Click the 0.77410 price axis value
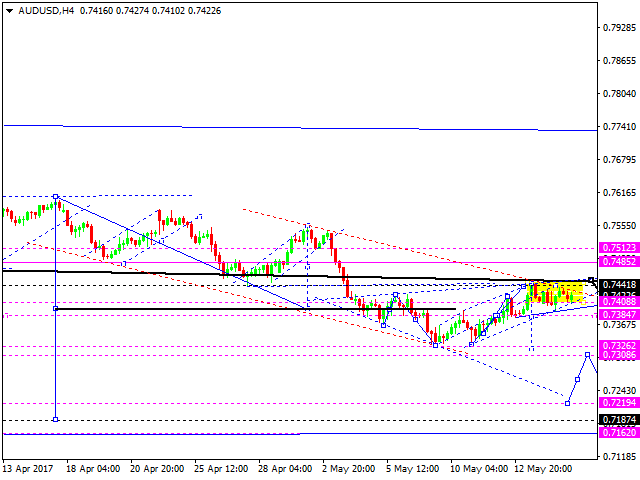Screen dimensions: 640x480 click(x=619, y=127)
